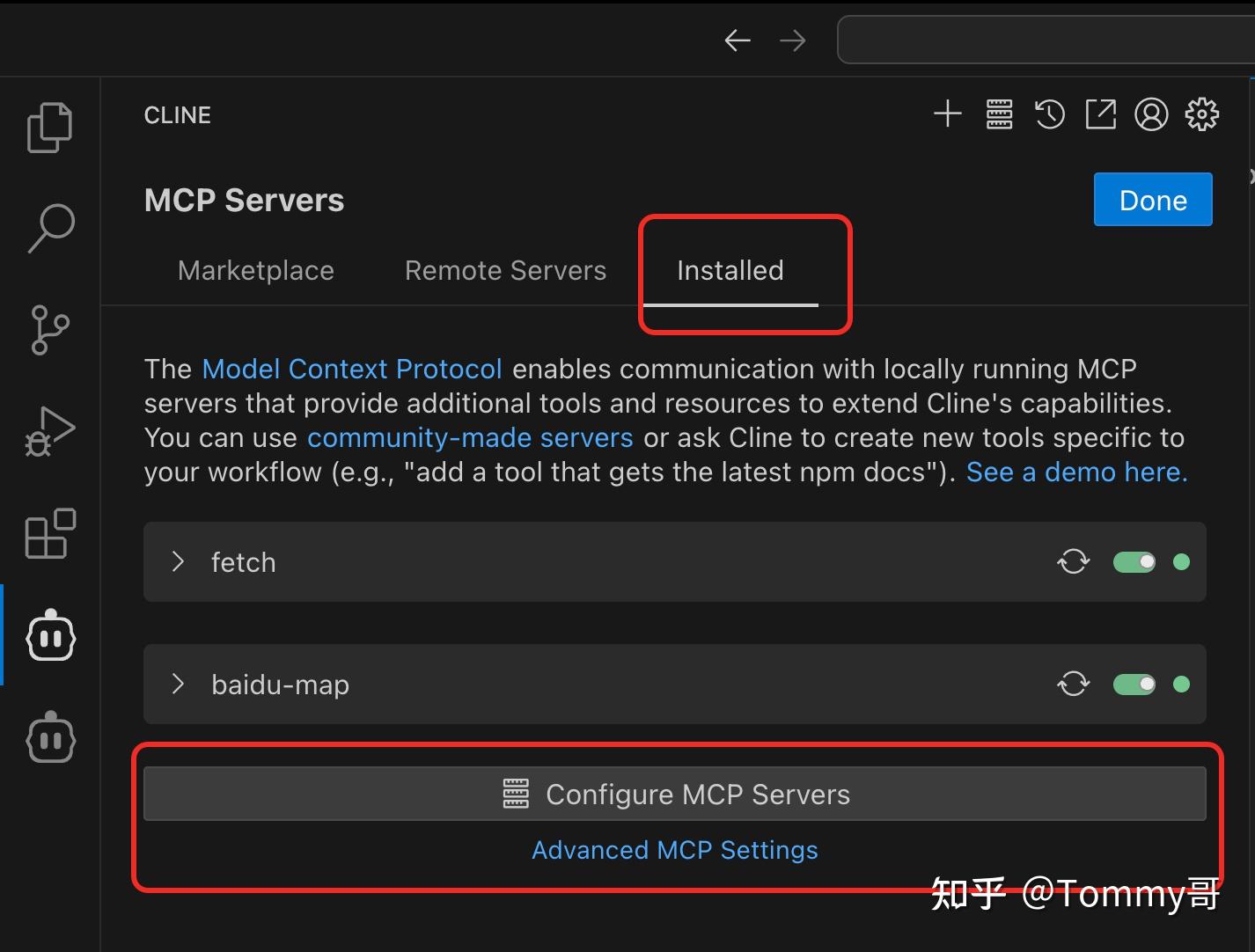Expand the baidu-map server entry
1255x952 pixels.
[179, 684]
